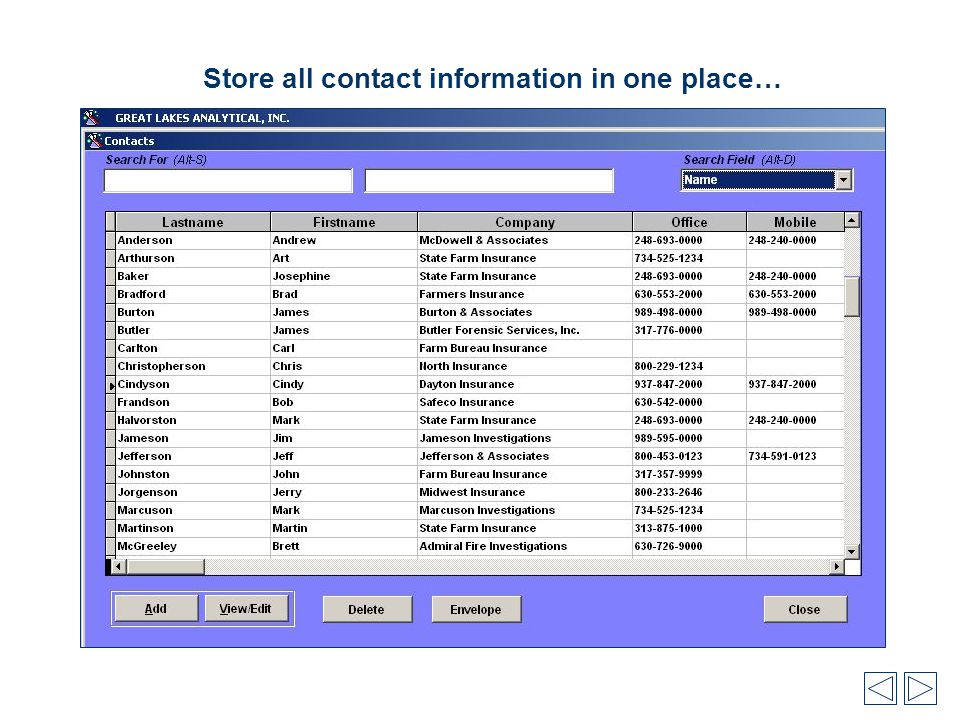Click the Mobile column header
Viewport: 960px width, 720px height.
click(795, 222)
